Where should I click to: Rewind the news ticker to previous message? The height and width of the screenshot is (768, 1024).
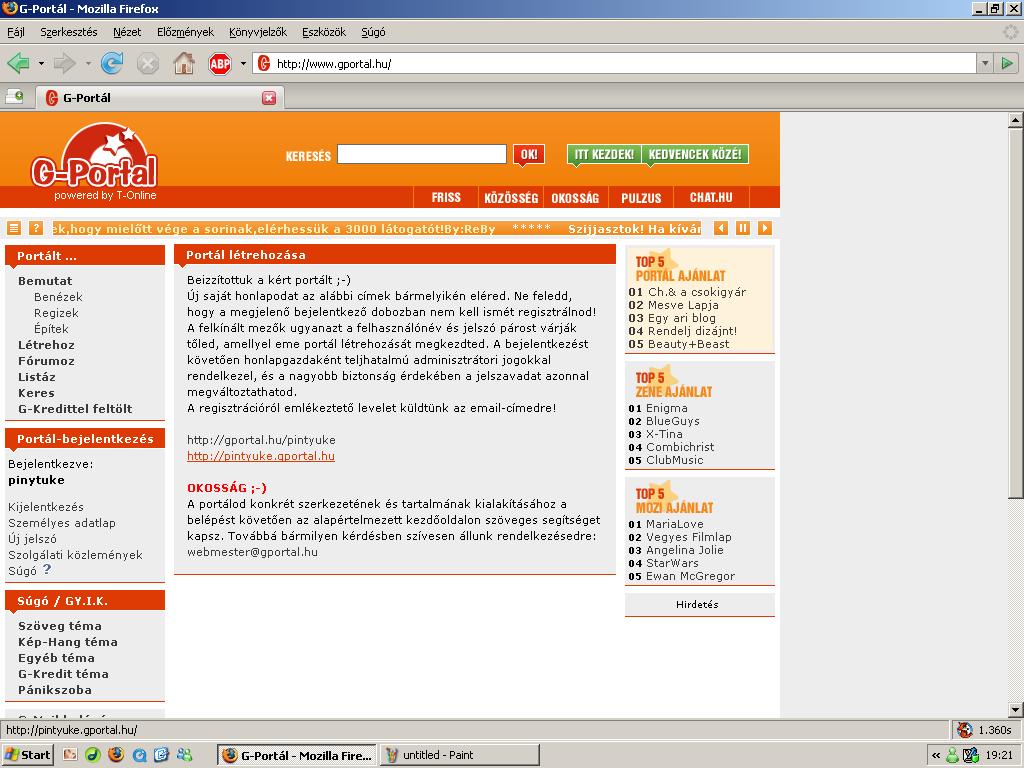721,228
